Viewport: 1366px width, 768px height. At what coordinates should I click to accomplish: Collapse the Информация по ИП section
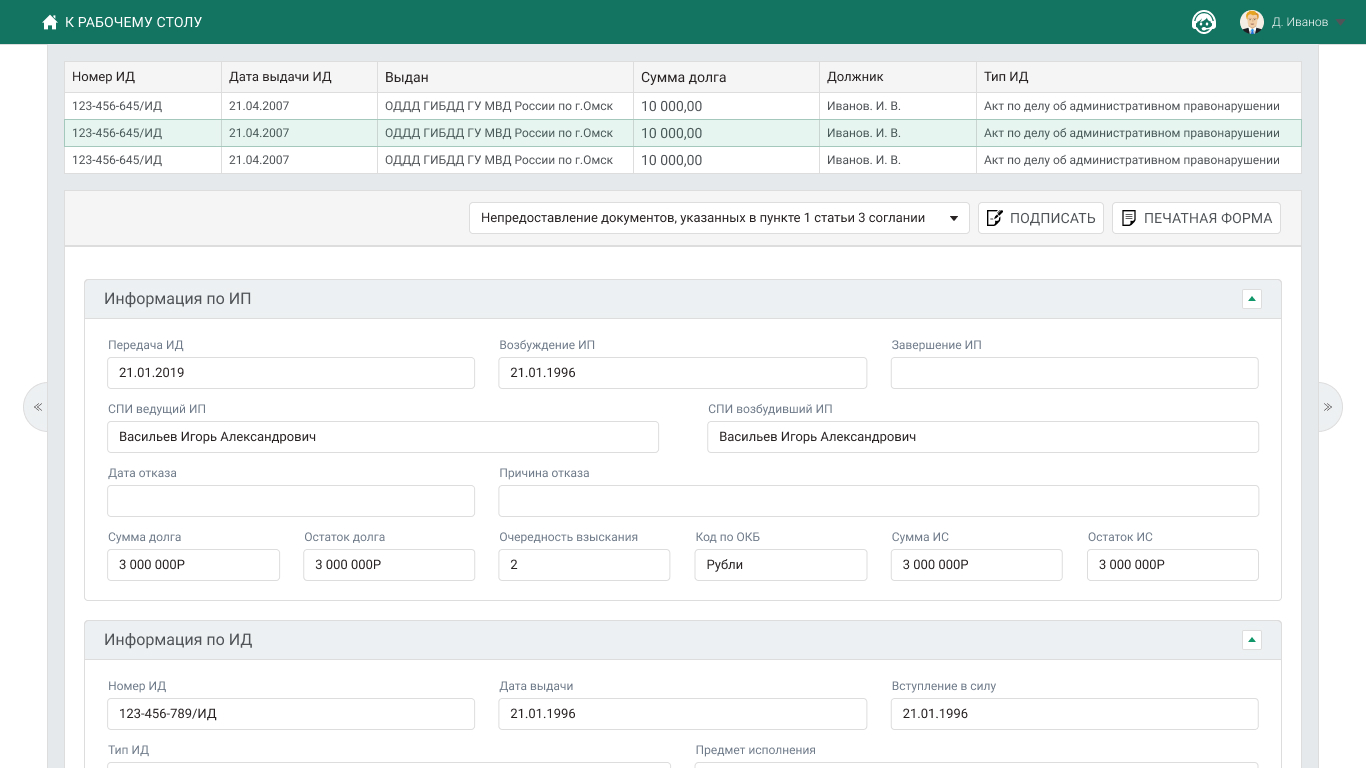(1251, 299)
